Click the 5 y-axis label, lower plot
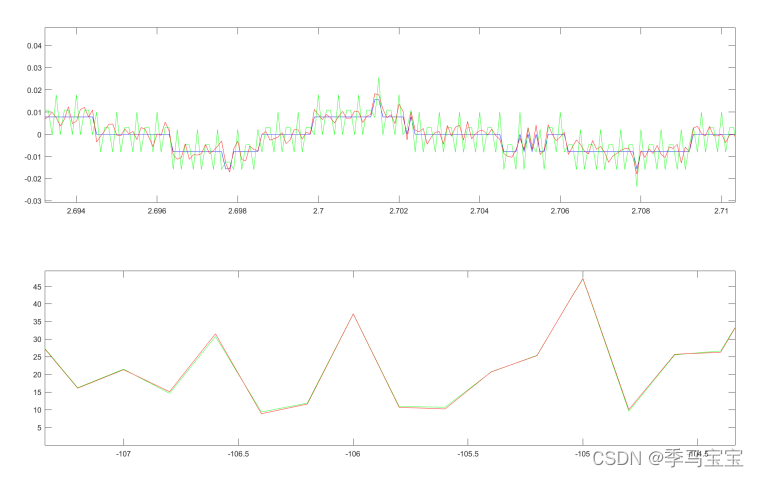759x477 pixels. (40, 428)
